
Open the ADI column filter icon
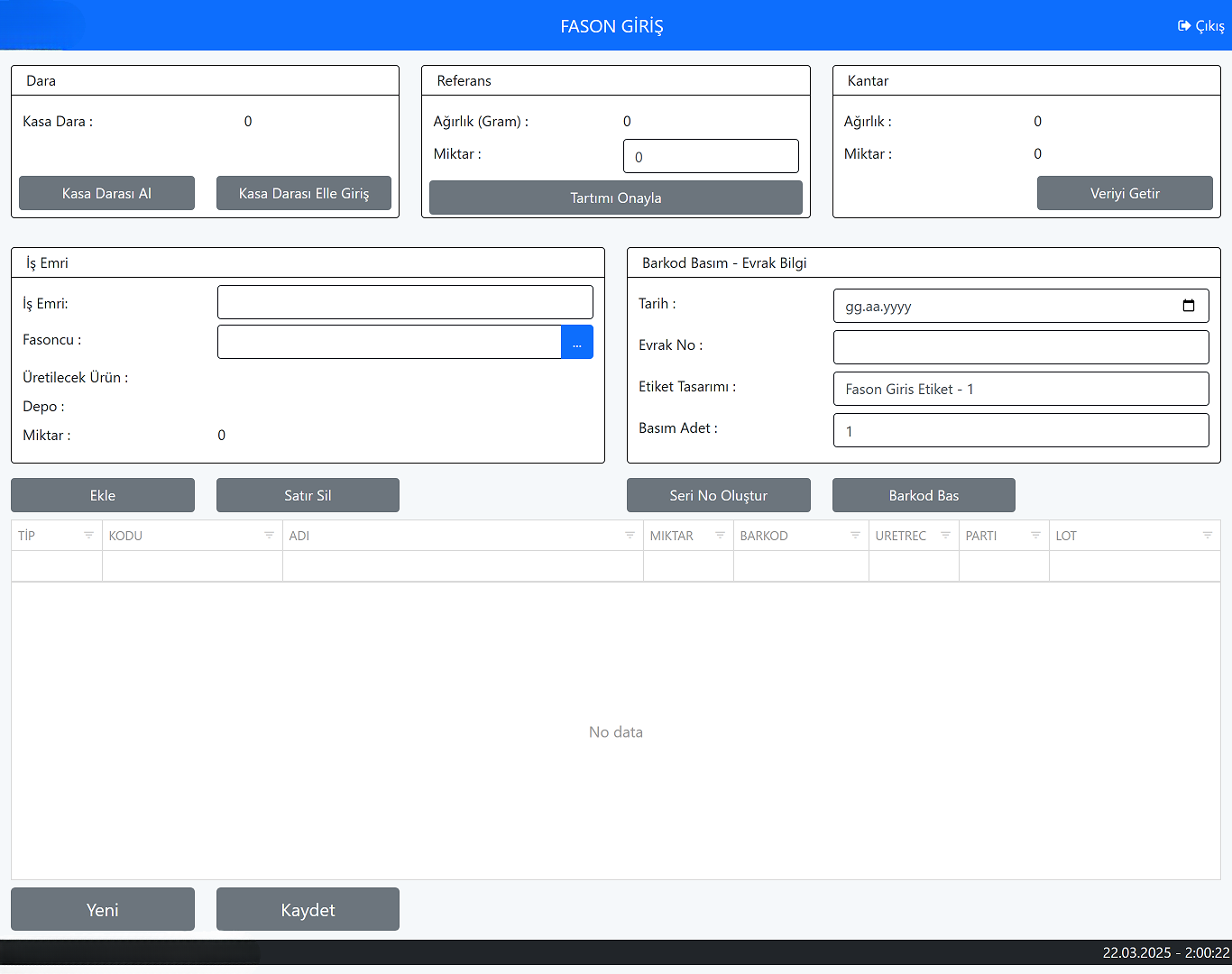[630, 536]
